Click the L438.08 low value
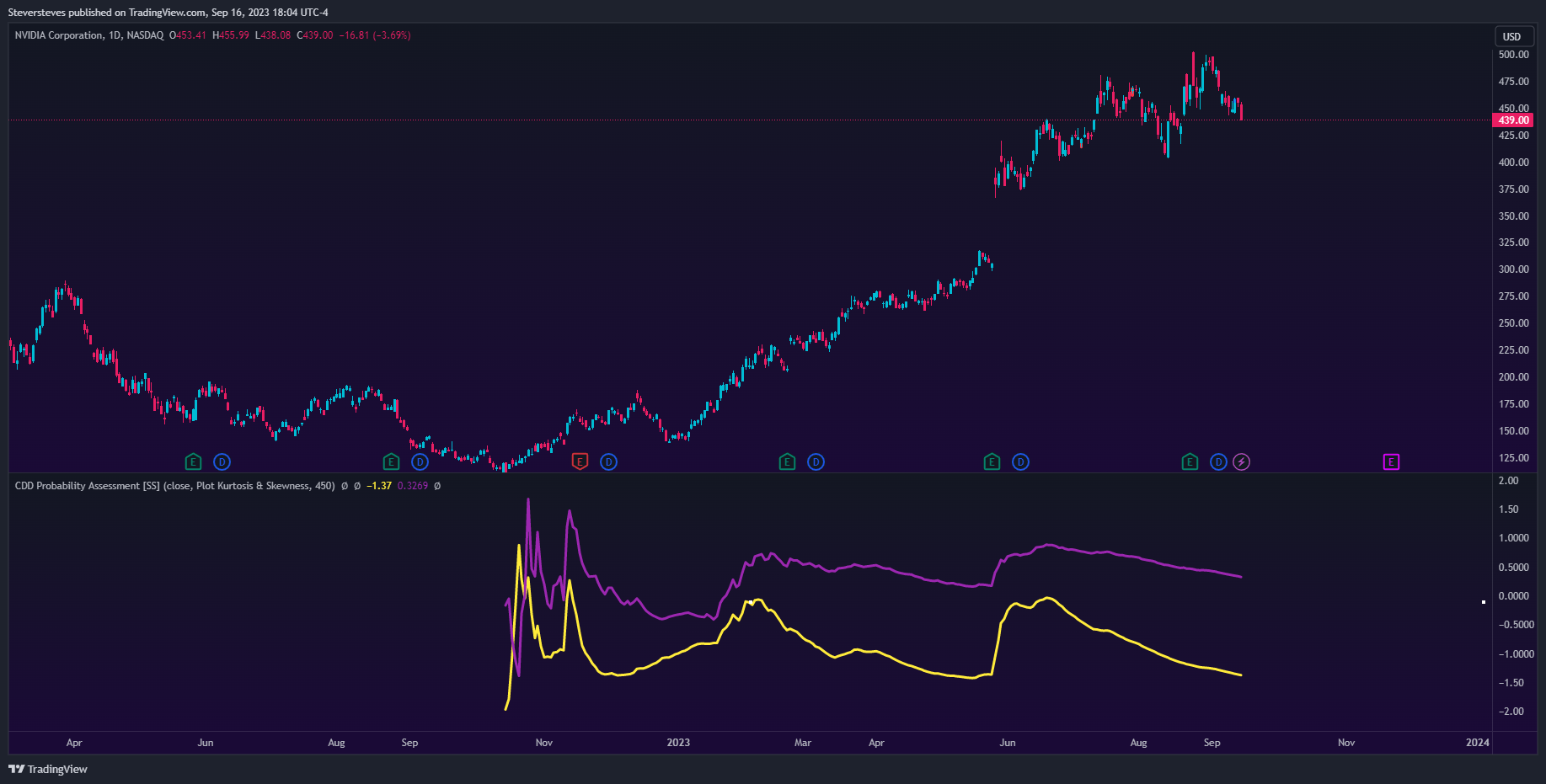This screenshot has width=1546, height=784. pos(273,35)
